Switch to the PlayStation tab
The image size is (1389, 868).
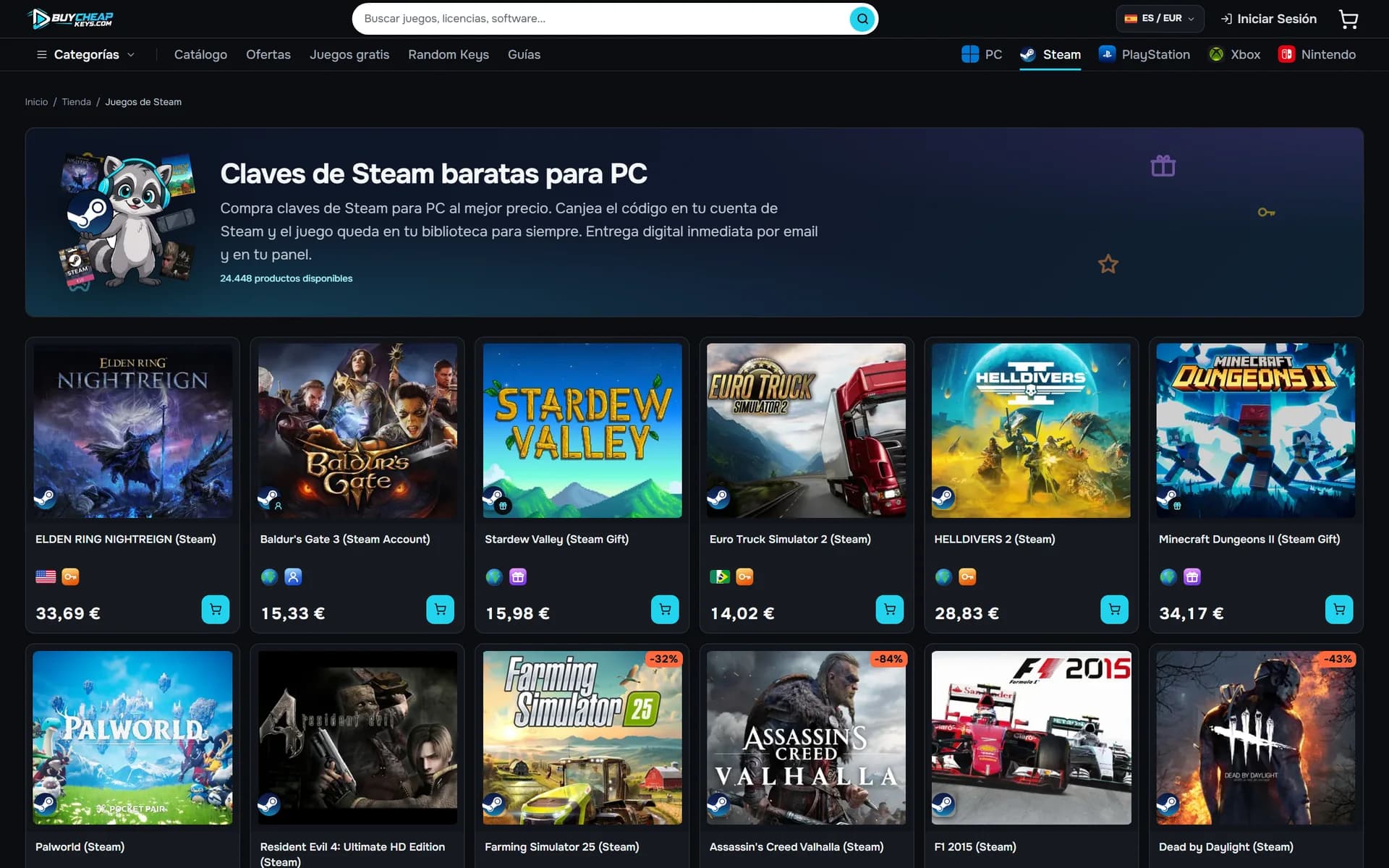pyautogui.click(x=1144, y=54)
